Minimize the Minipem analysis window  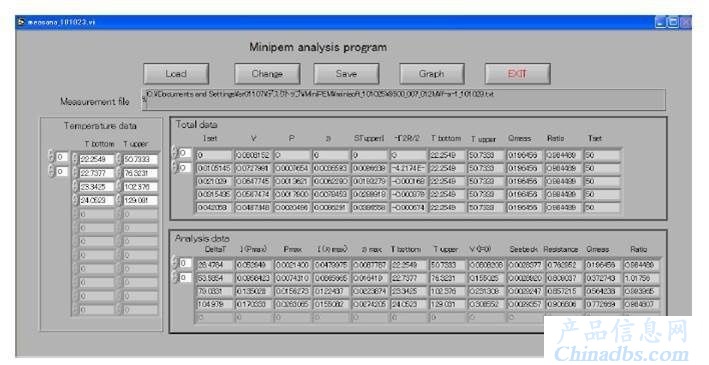[x=661, y=22]
